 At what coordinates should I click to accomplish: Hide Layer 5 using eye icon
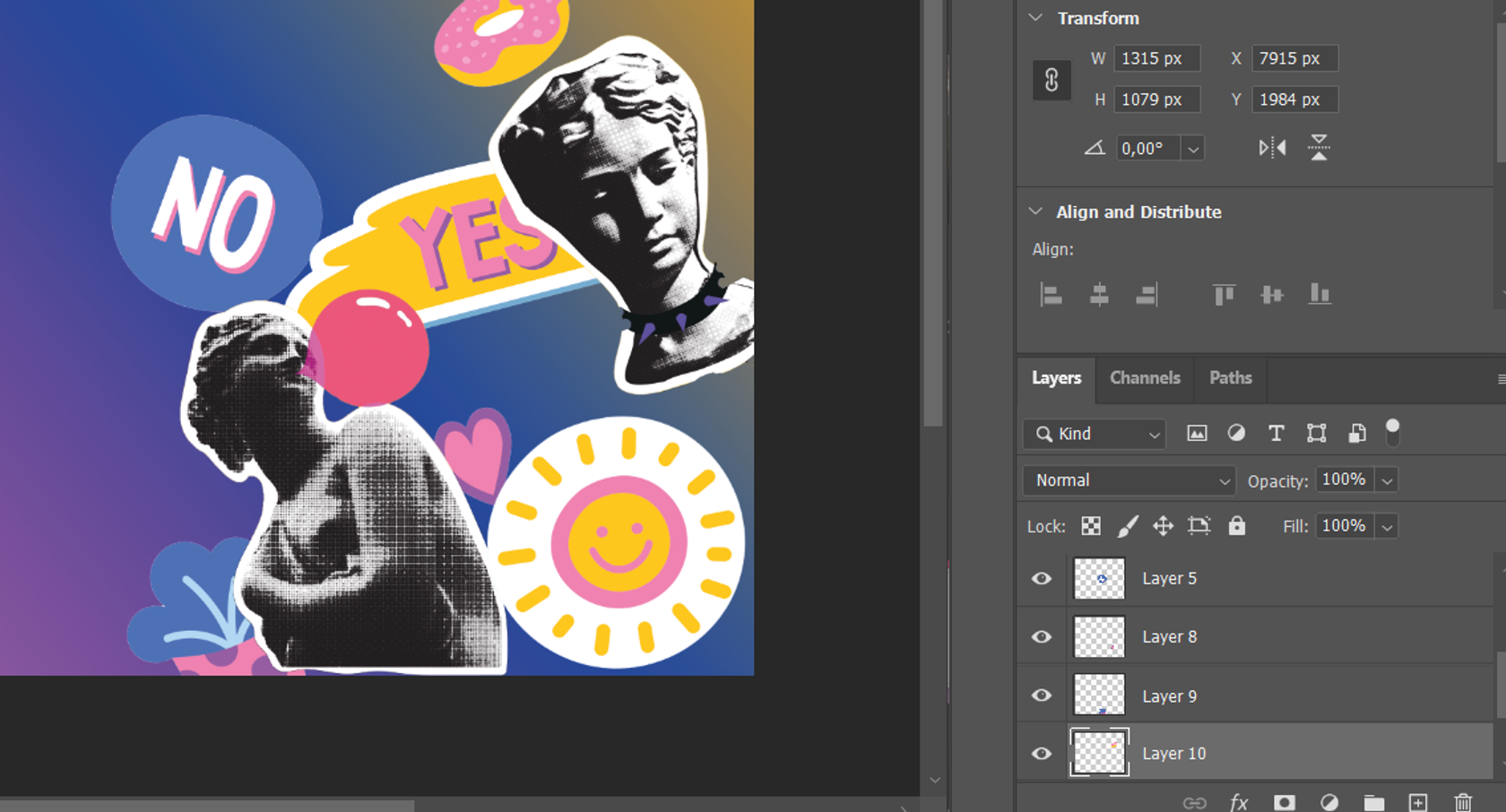click(1041, 579)
